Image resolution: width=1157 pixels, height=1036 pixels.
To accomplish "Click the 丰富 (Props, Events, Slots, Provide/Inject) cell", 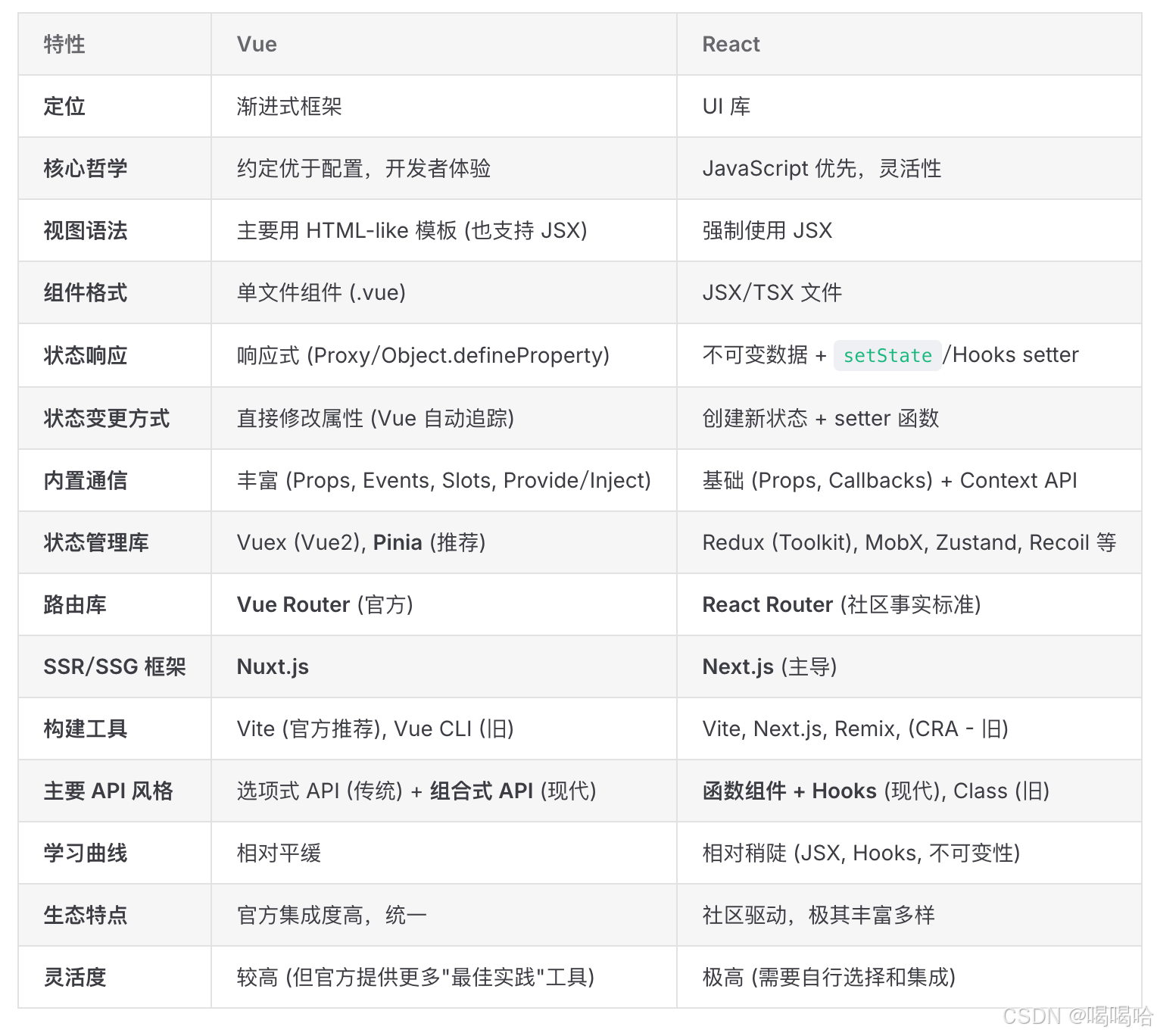I will 444,480.
